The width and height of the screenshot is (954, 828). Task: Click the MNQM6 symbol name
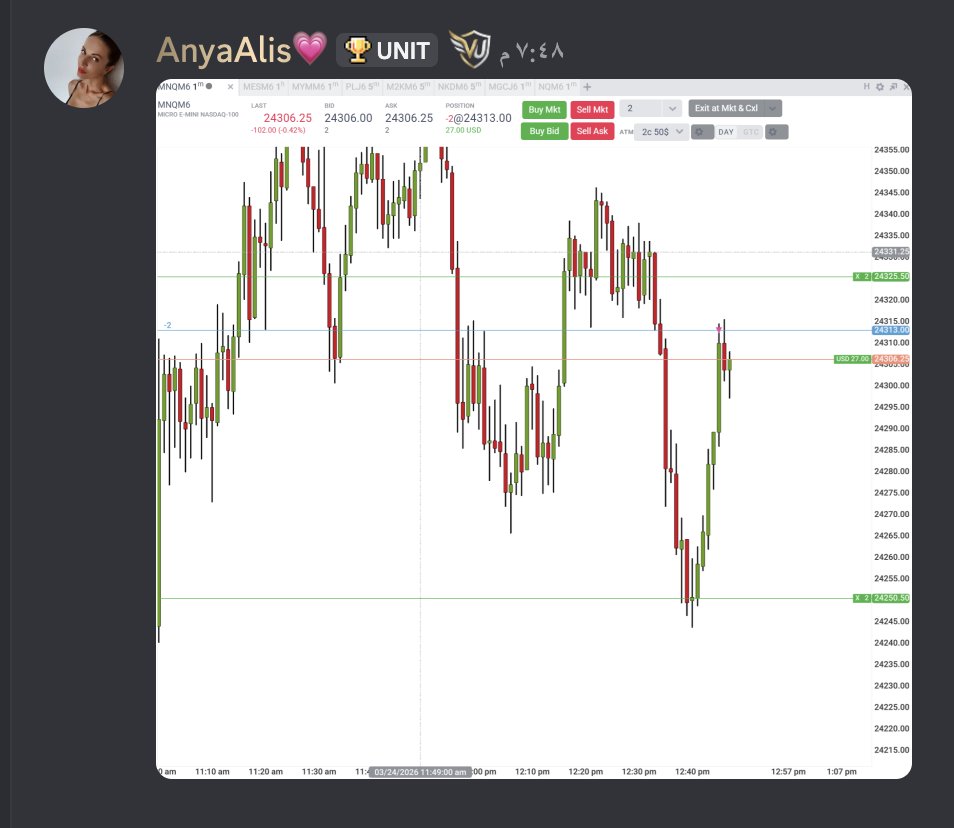point(174,105)
